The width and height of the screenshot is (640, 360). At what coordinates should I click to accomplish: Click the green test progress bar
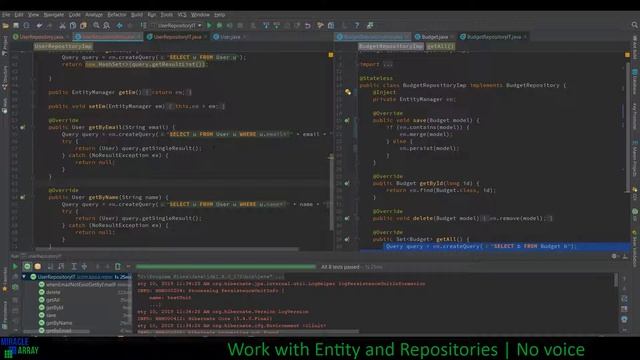pyautogui.click(x=226, y=267)
